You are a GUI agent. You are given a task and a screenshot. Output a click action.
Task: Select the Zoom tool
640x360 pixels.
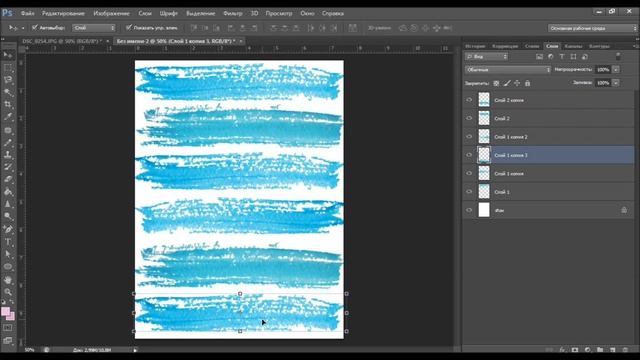click(8, 292)
